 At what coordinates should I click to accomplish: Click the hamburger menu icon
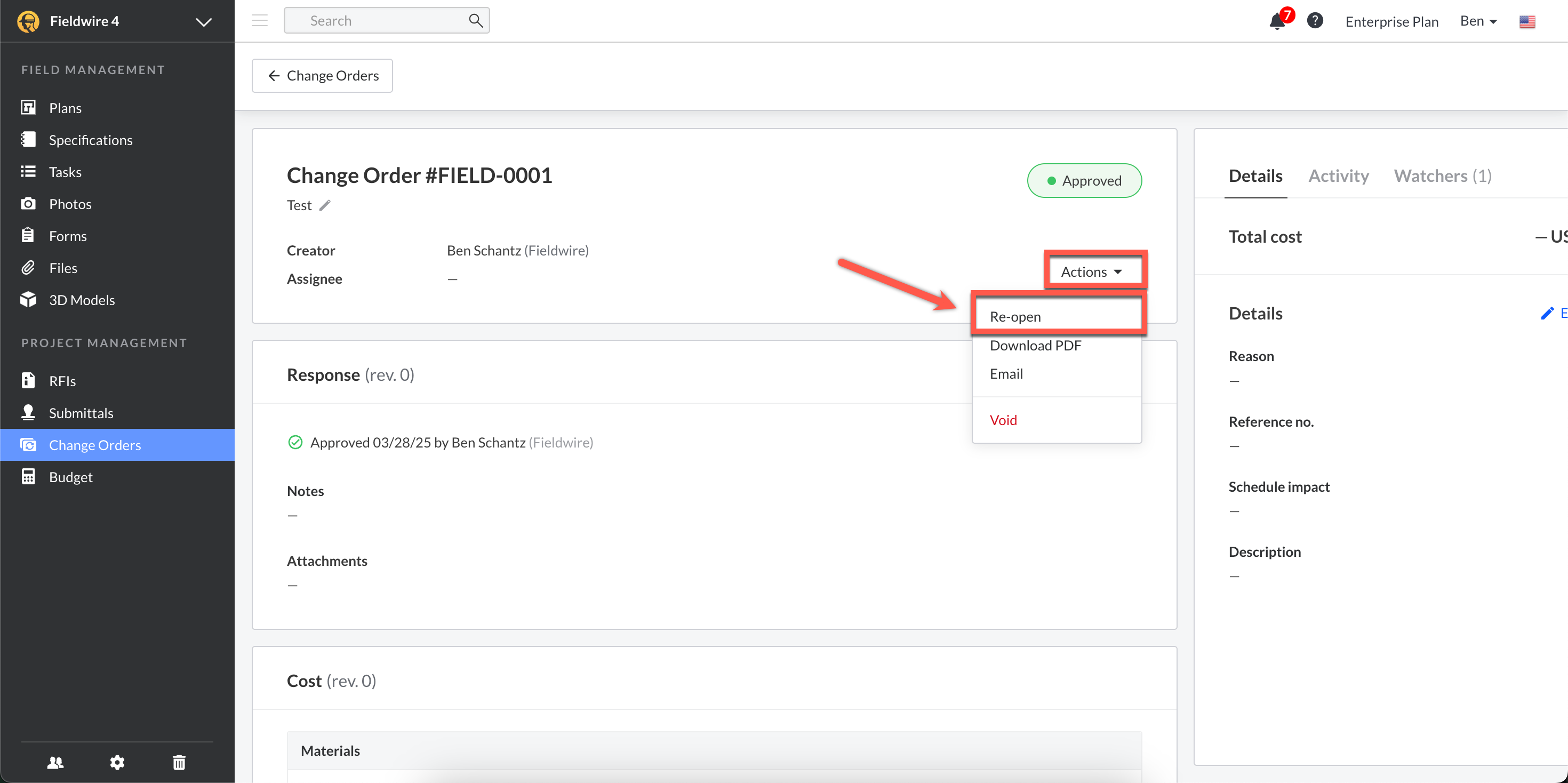click(260, 21)
